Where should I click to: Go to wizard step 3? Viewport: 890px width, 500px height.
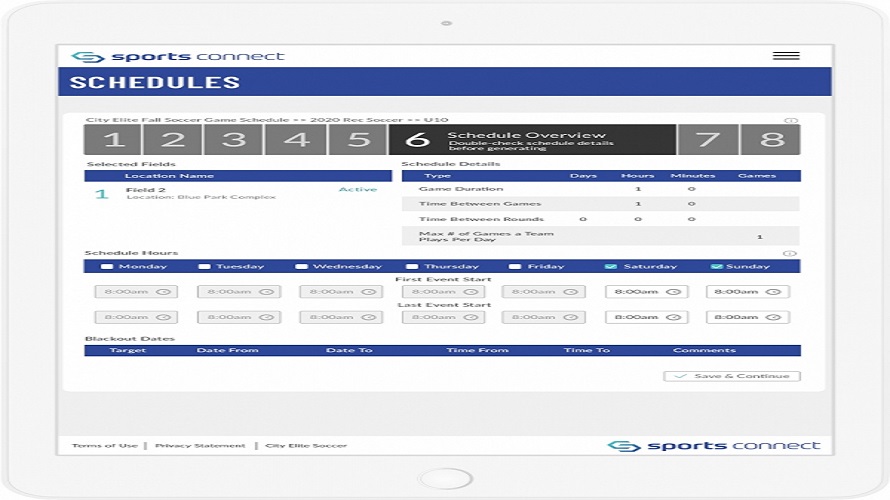tap(234, 140)
